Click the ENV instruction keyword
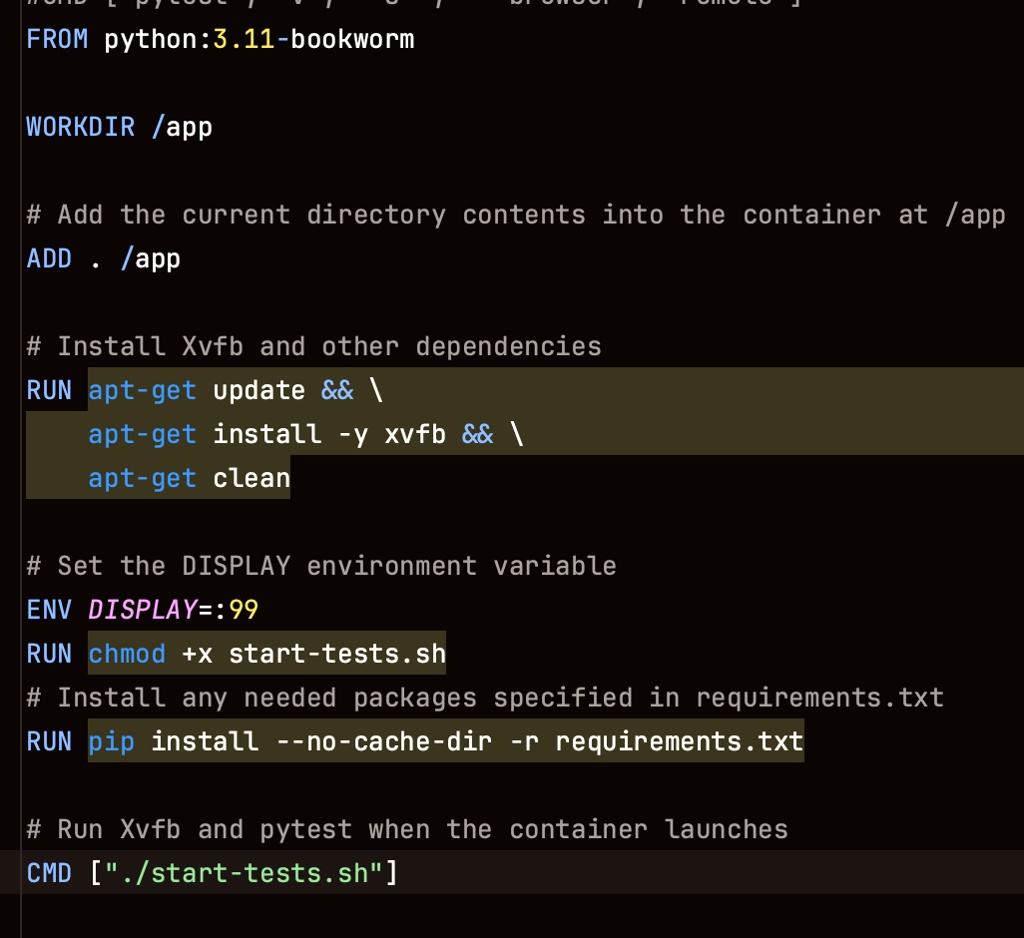 [x=49, y=609]
